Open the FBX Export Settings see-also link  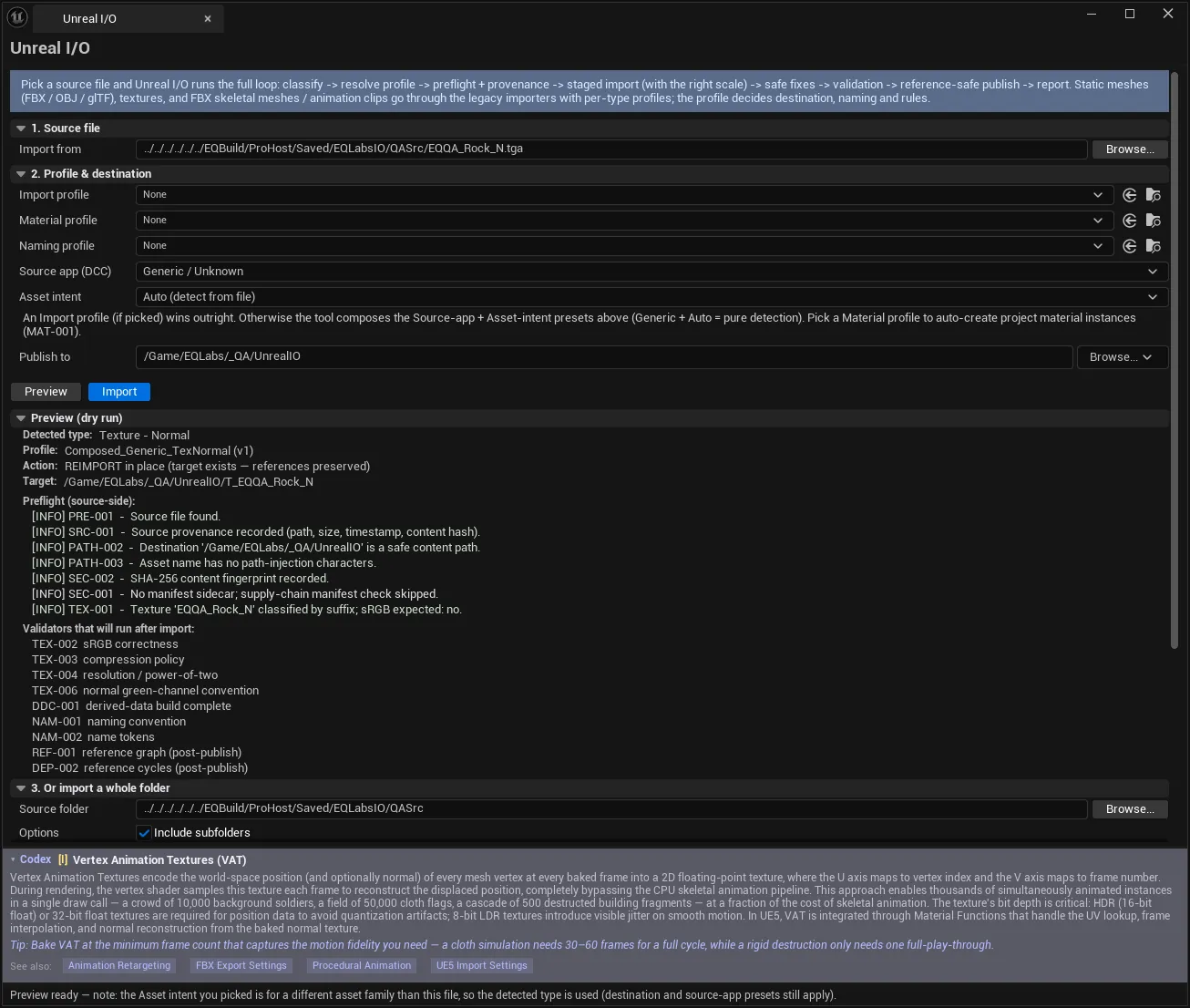click(241, 966)
